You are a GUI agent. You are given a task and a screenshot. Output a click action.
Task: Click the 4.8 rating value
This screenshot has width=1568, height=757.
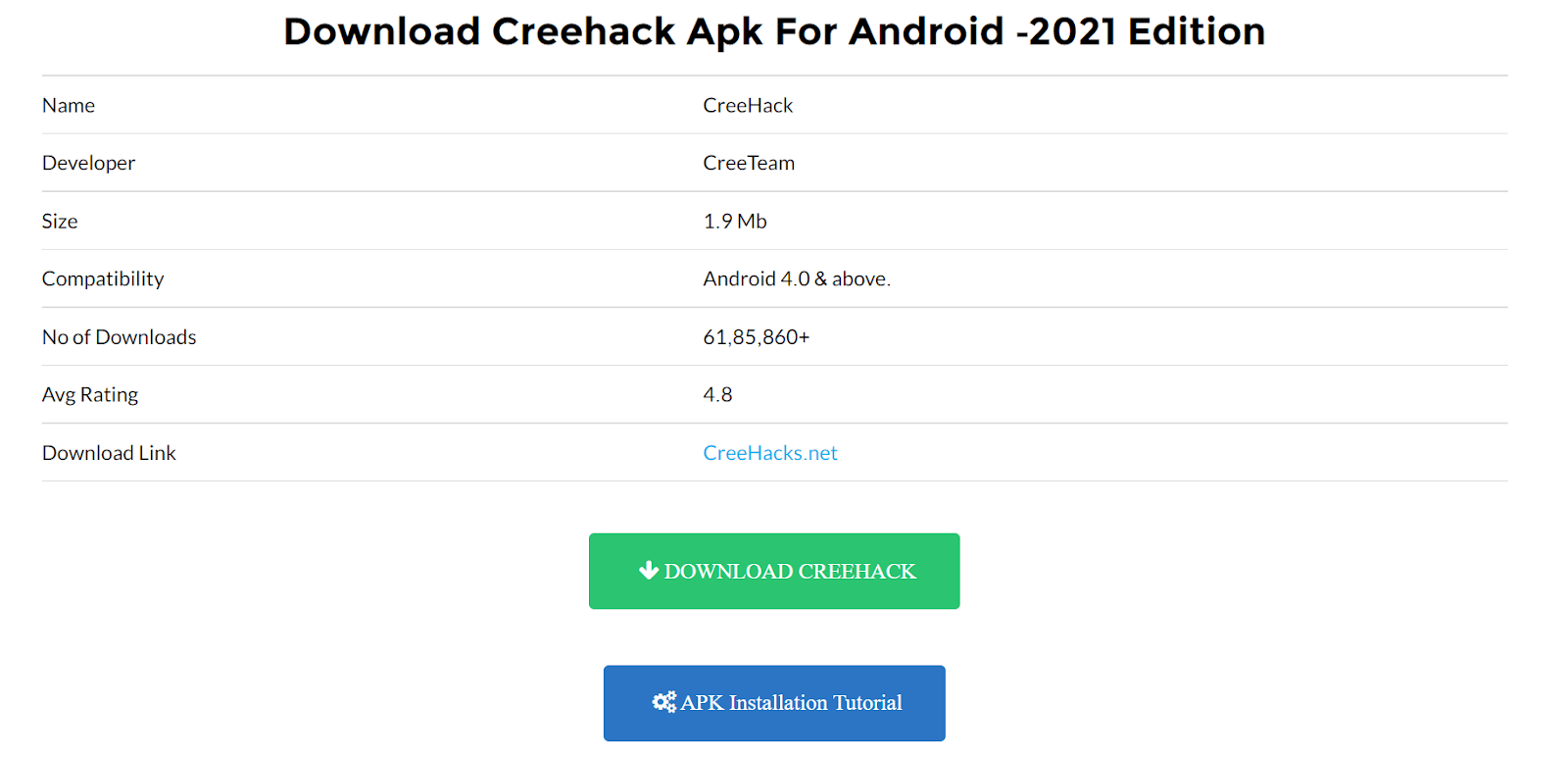(717, 394)
